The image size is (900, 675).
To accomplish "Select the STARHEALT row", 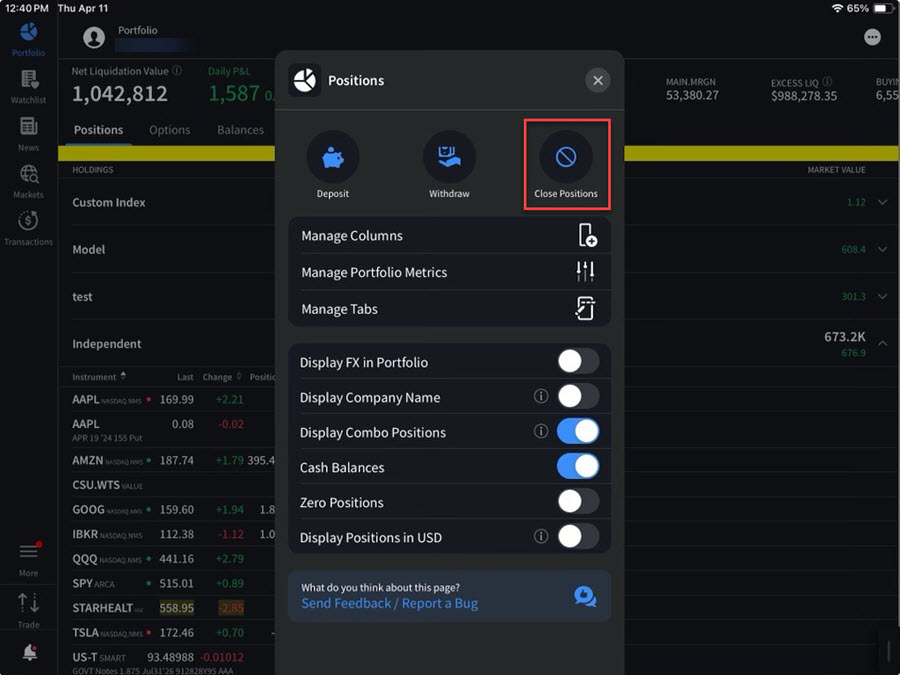I will [x=166, y=608].
